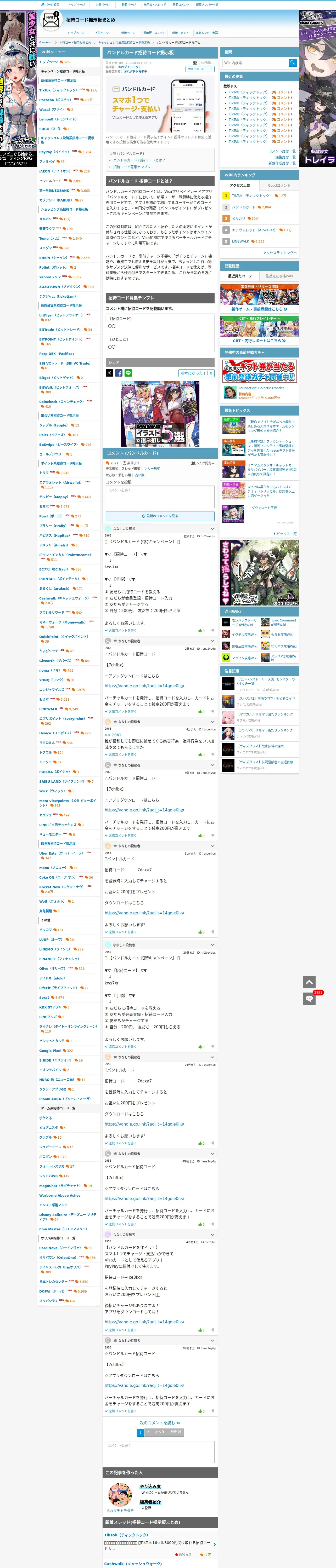Share the page via LINE icon

[128, 373]
